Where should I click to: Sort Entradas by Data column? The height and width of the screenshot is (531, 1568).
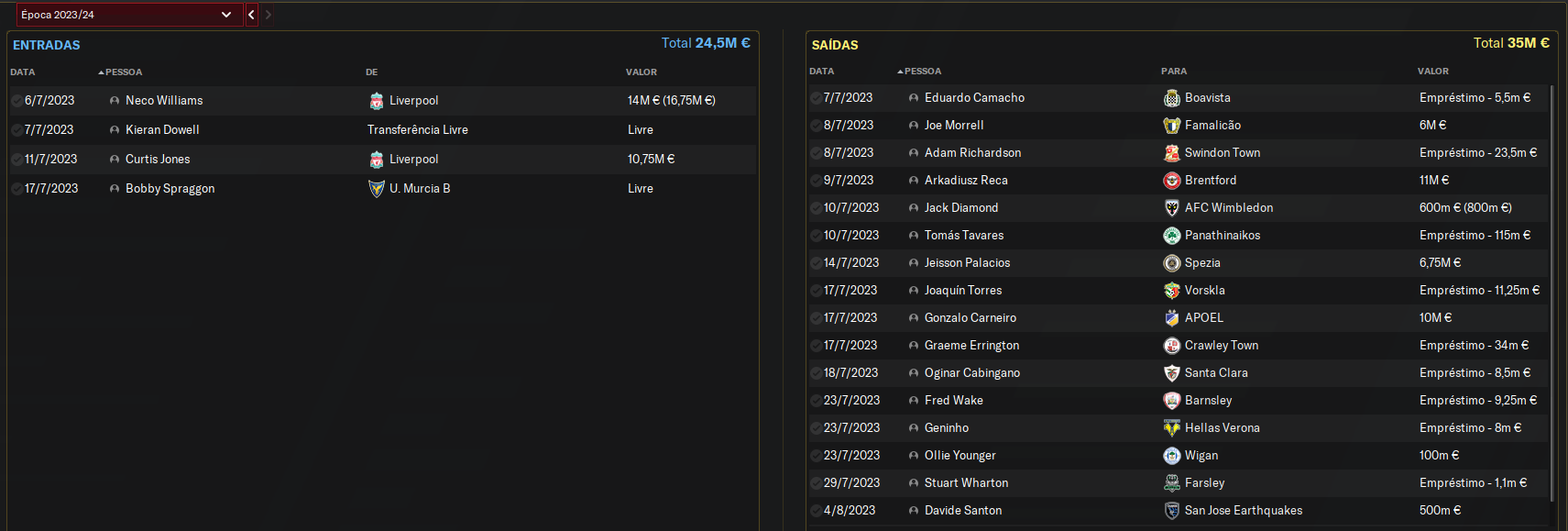click(23, 72)
